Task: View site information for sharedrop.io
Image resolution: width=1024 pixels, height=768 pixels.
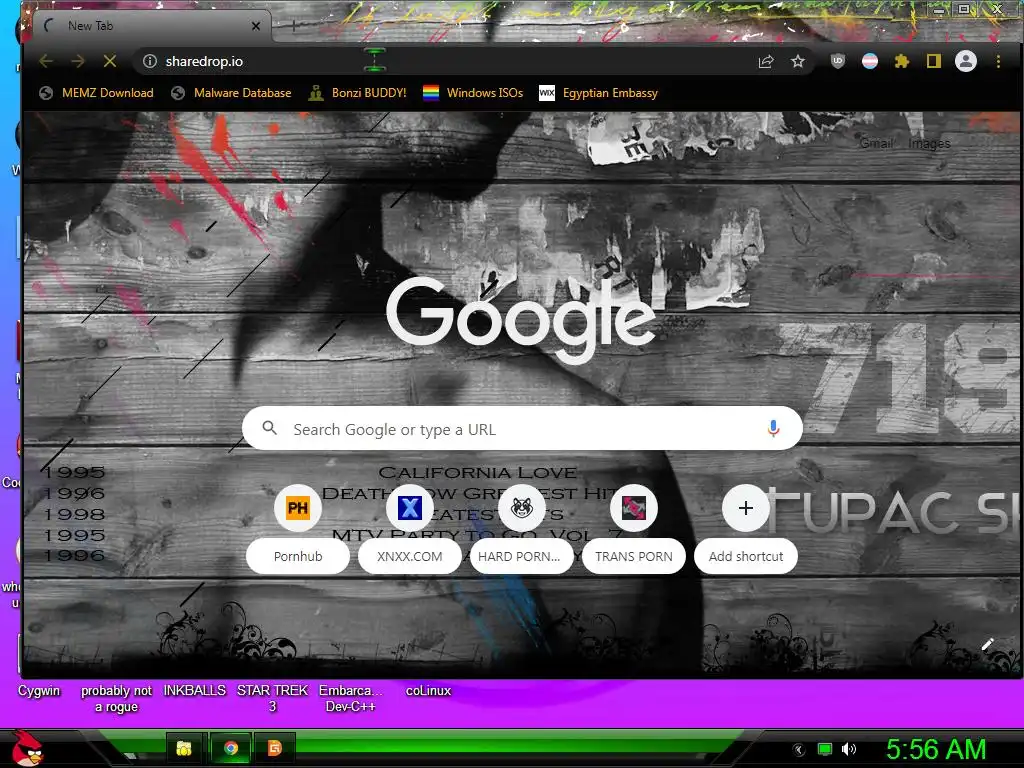Action: pos(150,61)
